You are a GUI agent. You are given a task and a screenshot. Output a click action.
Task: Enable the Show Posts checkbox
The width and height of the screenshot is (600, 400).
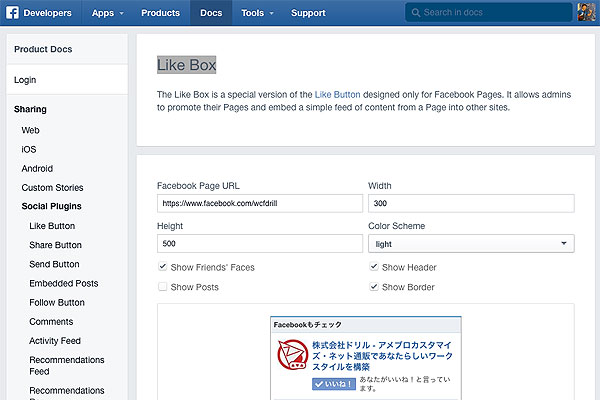tap(163, 286)
